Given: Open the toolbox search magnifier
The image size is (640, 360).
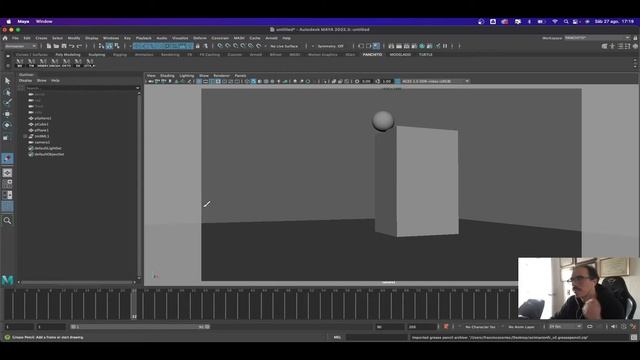Looking at the screenshot, I should 7,221.
